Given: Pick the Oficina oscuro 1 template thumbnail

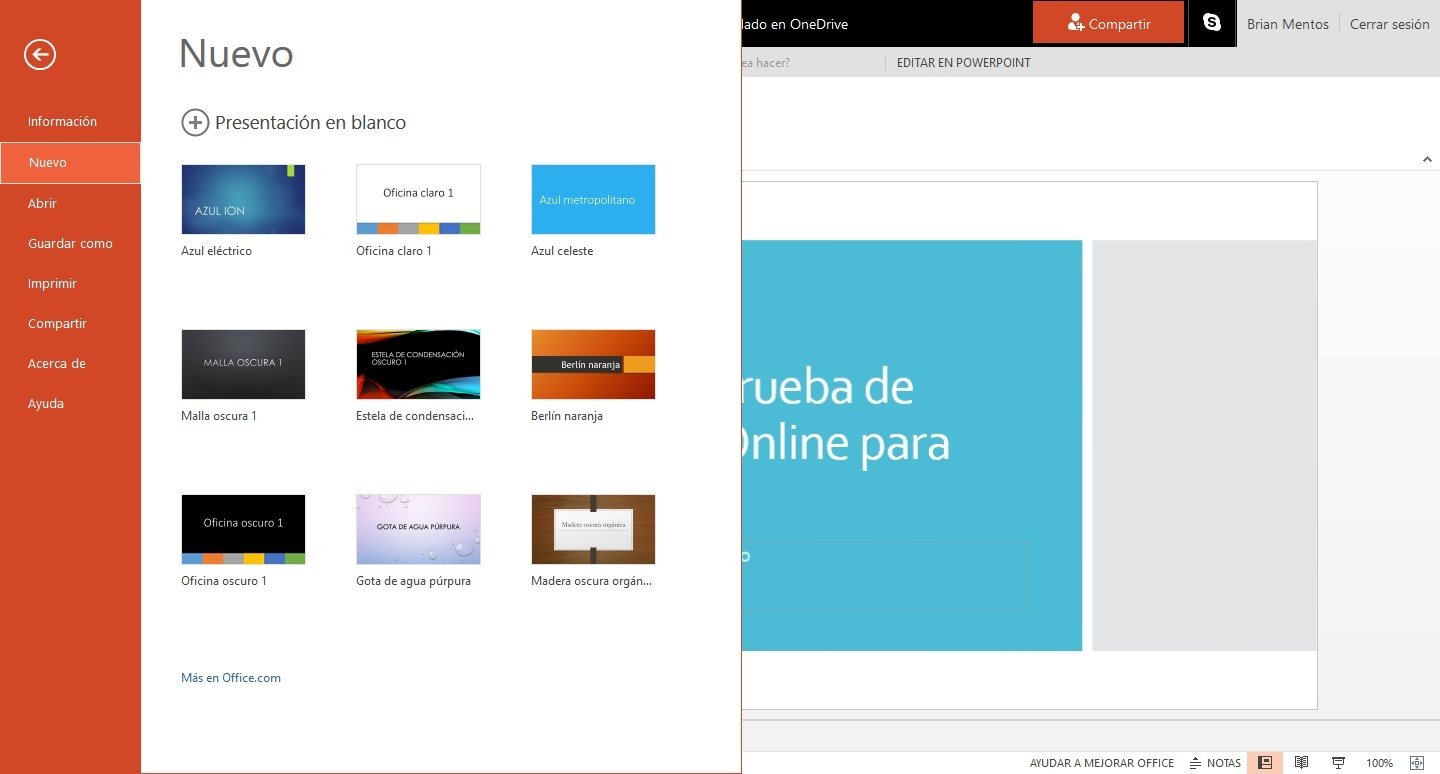Looking at the screenshot, I should pos(243,529).
